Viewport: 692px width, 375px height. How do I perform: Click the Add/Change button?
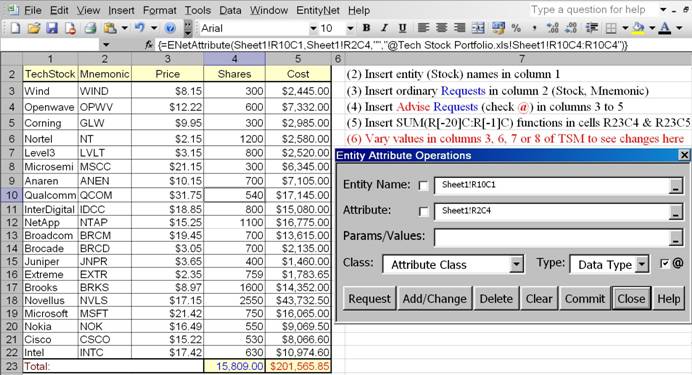[435, 299]
